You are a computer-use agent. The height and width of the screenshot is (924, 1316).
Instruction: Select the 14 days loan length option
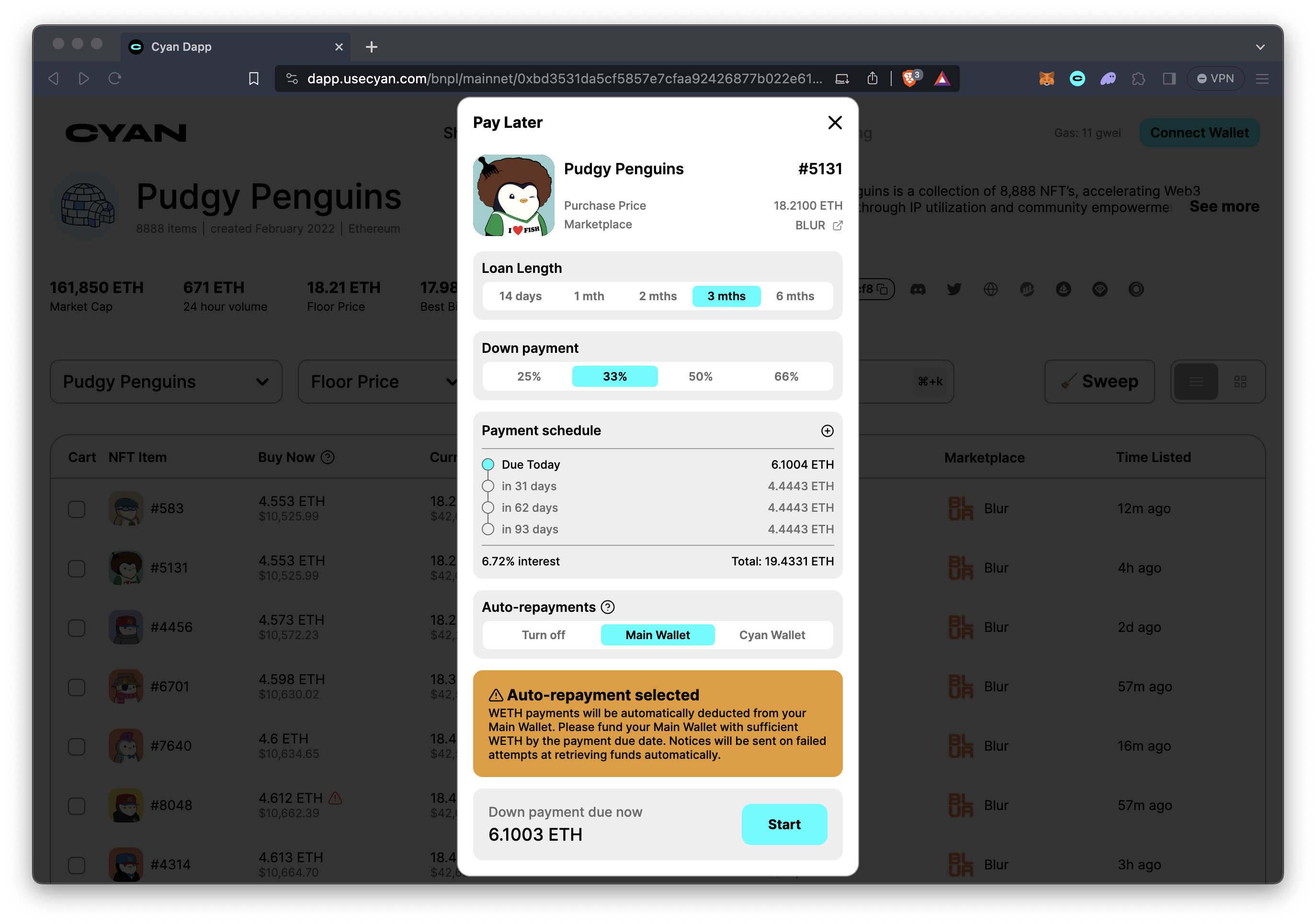pos(518,295)
